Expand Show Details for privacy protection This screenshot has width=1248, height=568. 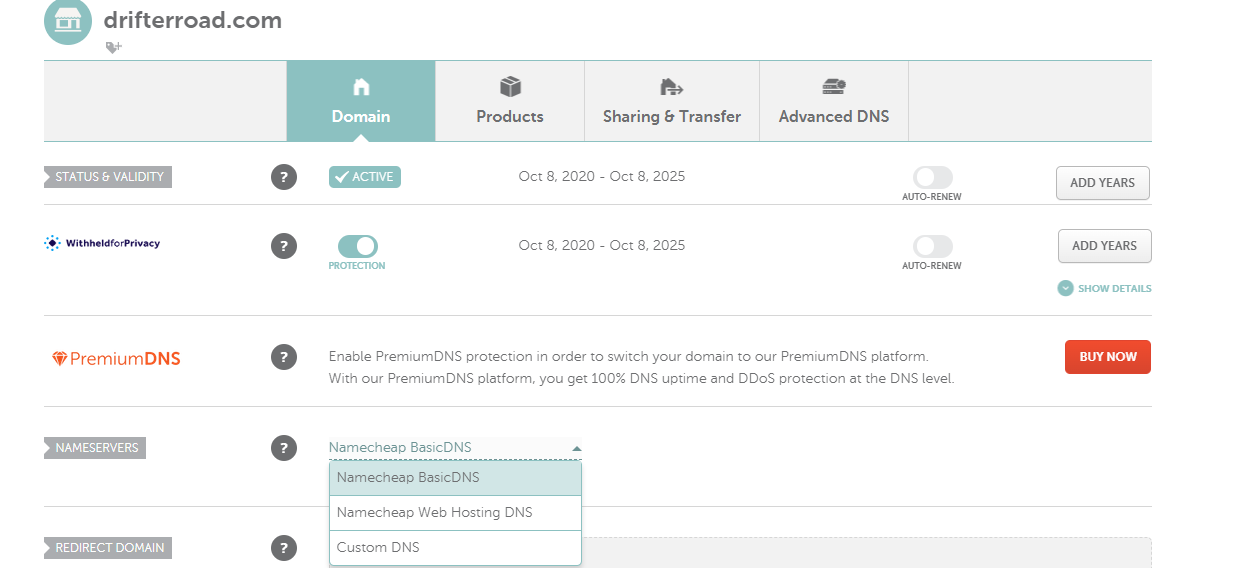pyautogui.click(x=1105, y=288)
